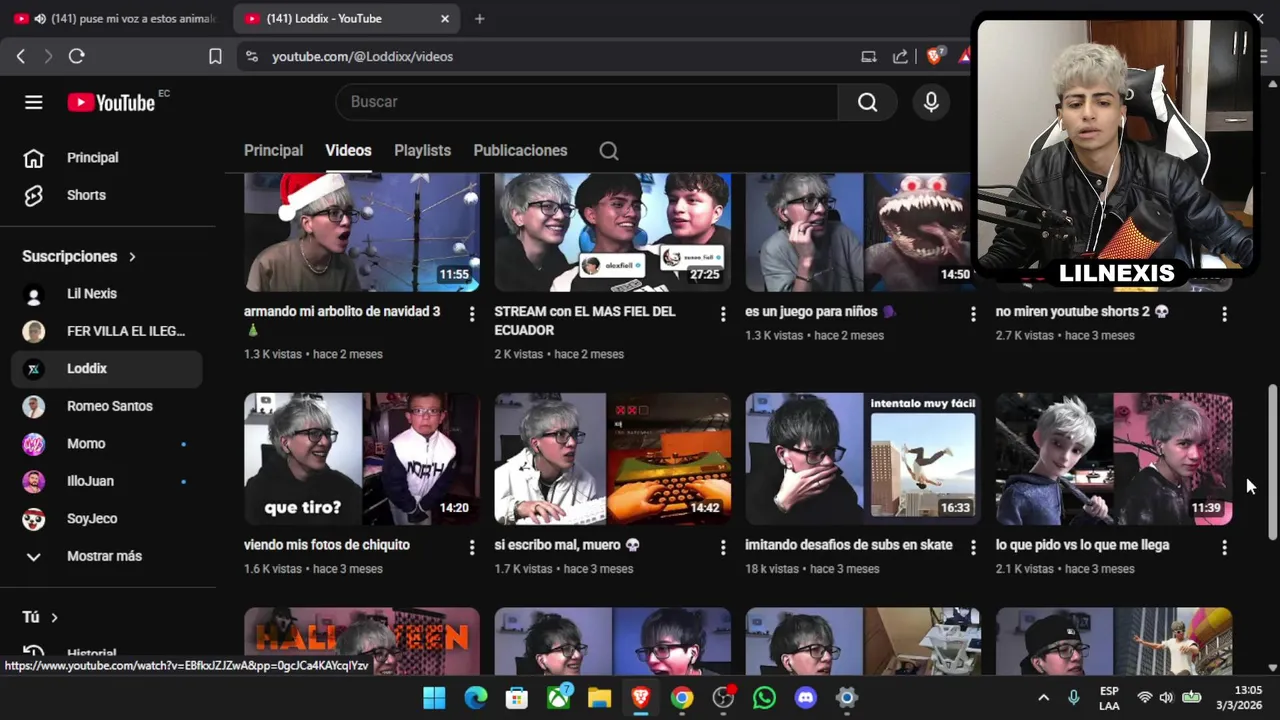Switch to Playlists tab

[422, 151]
